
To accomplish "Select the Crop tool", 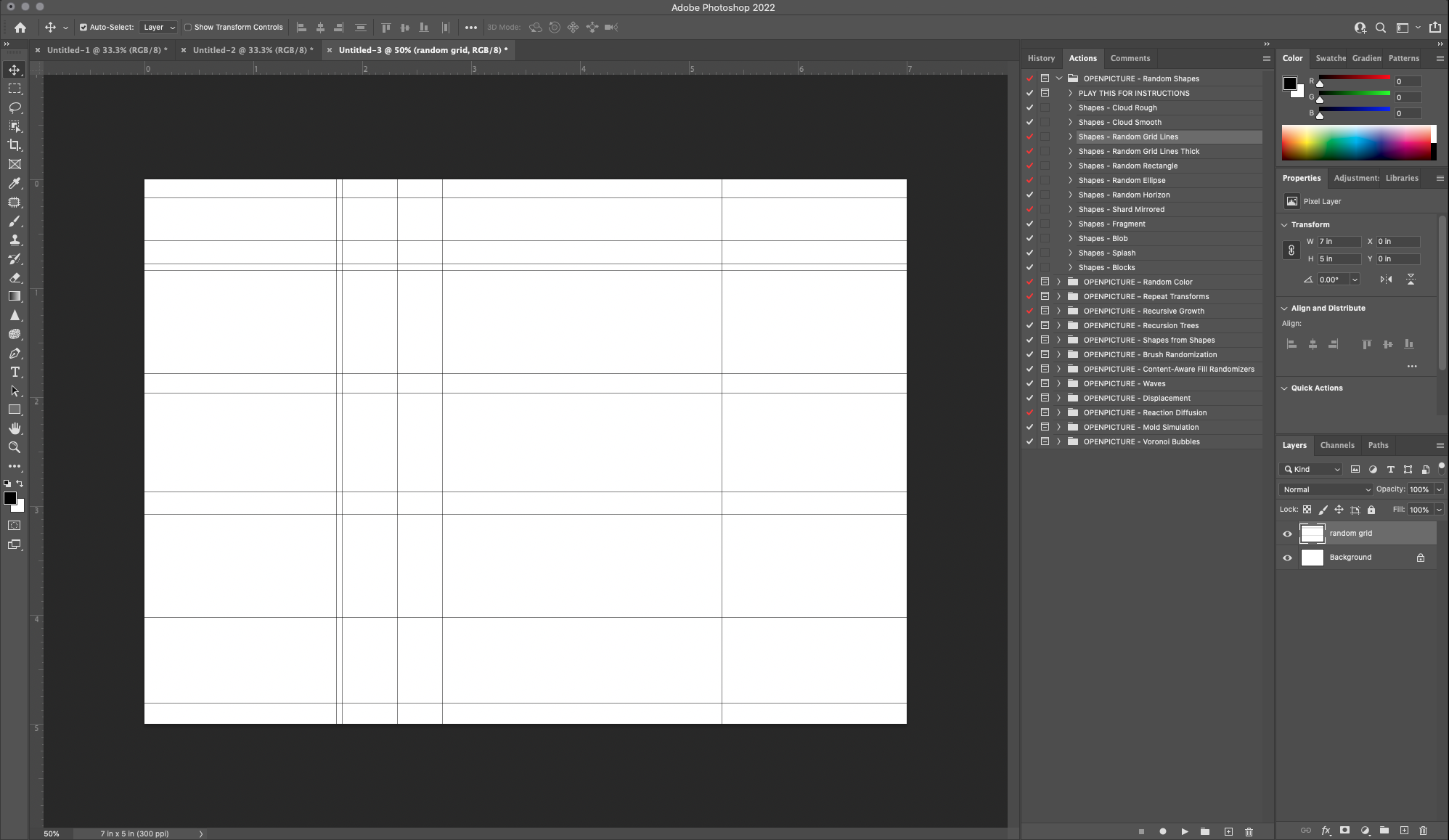I will click(15, 145).
